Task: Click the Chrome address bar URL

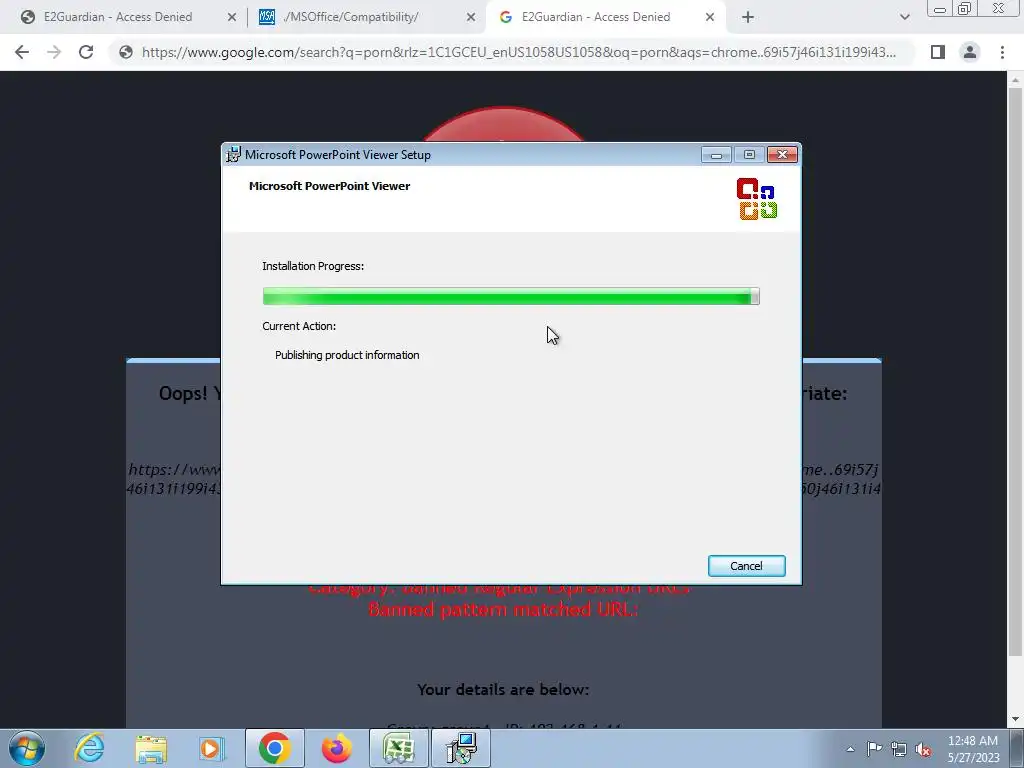Action: click(x=519, y=52)
